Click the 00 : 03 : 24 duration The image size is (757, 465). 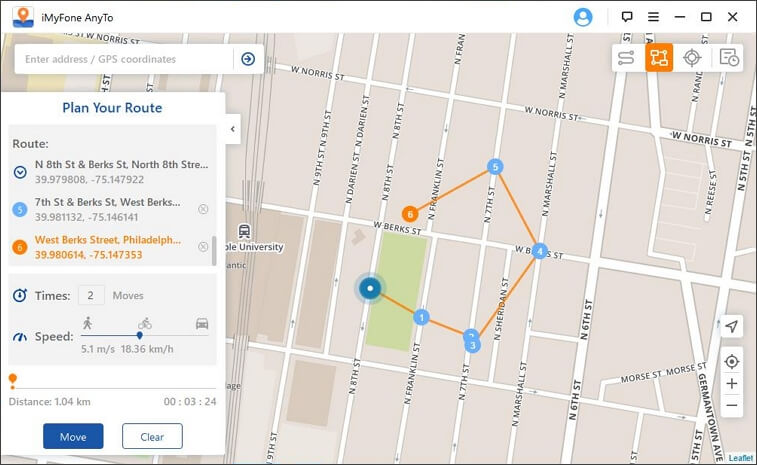[190, 401]
